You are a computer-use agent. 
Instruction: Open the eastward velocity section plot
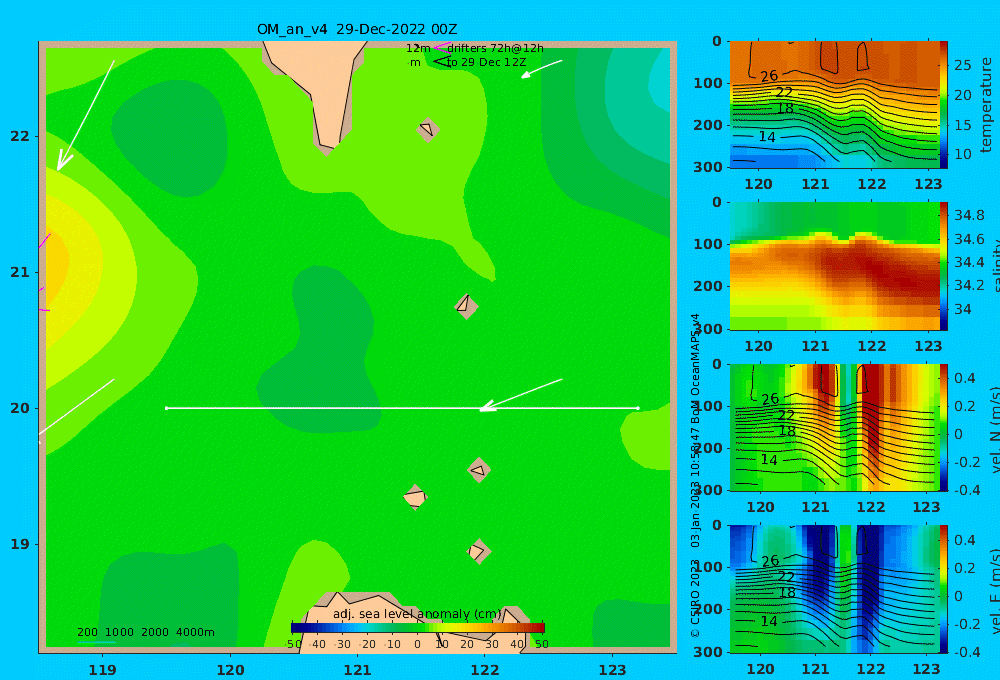point(835,589)
